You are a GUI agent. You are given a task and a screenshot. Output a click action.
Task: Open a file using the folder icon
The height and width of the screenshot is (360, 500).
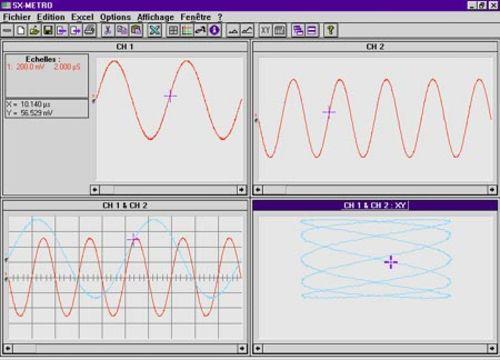tap(34, 30)
